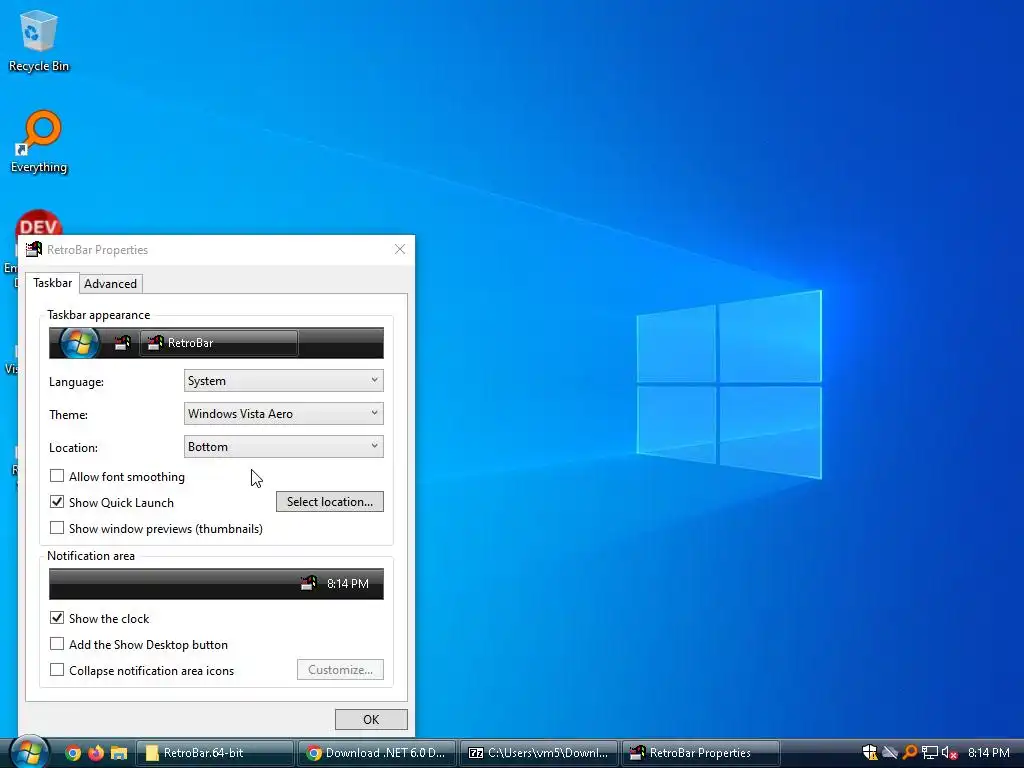Click the disabled Customize... button

(x=340, y=669)
